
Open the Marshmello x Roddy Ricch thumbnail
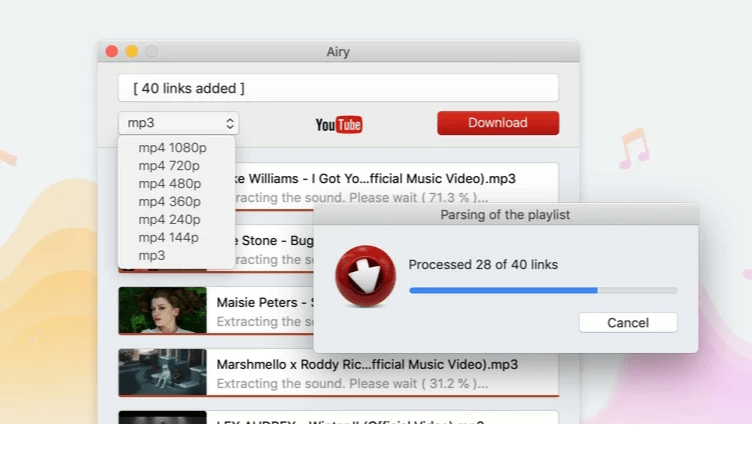163,372
